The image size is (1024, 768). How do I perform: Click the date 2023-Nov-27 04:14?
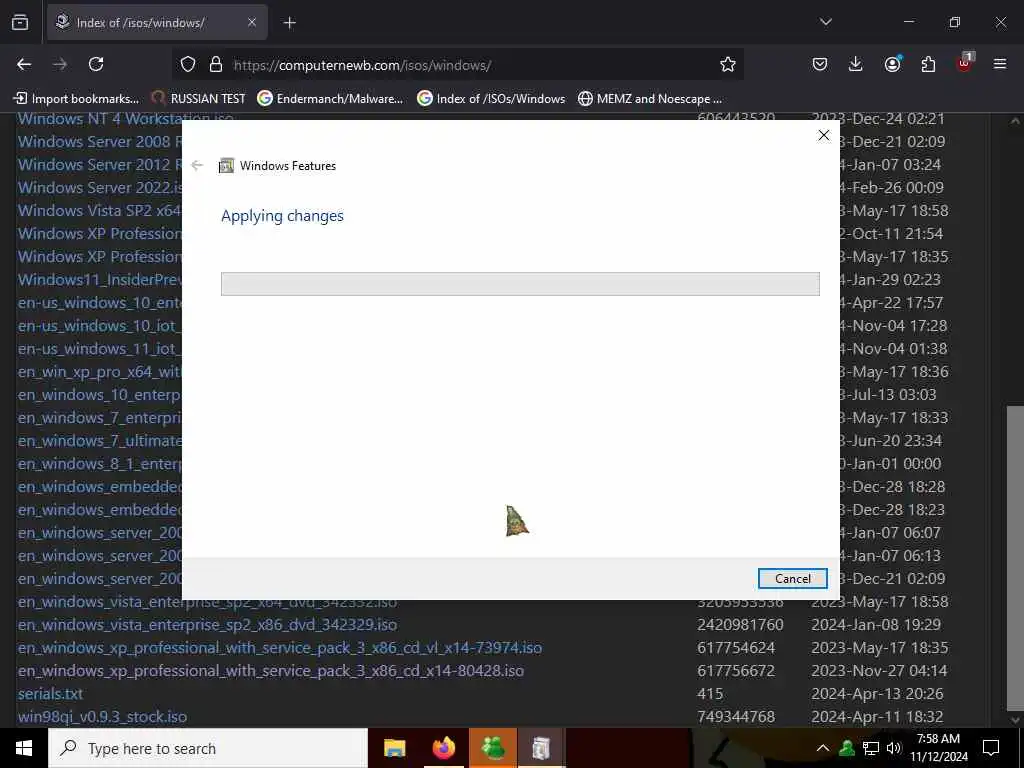pyautogui.click(x=878, y=671)
